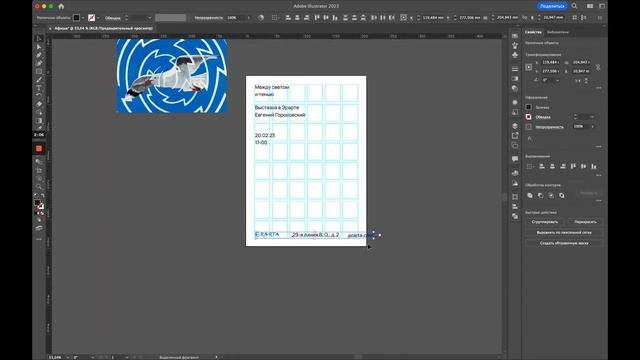640x360 pixels.
Task: Align bottom edges in the control bar
Action: click(x=335, y=18)
